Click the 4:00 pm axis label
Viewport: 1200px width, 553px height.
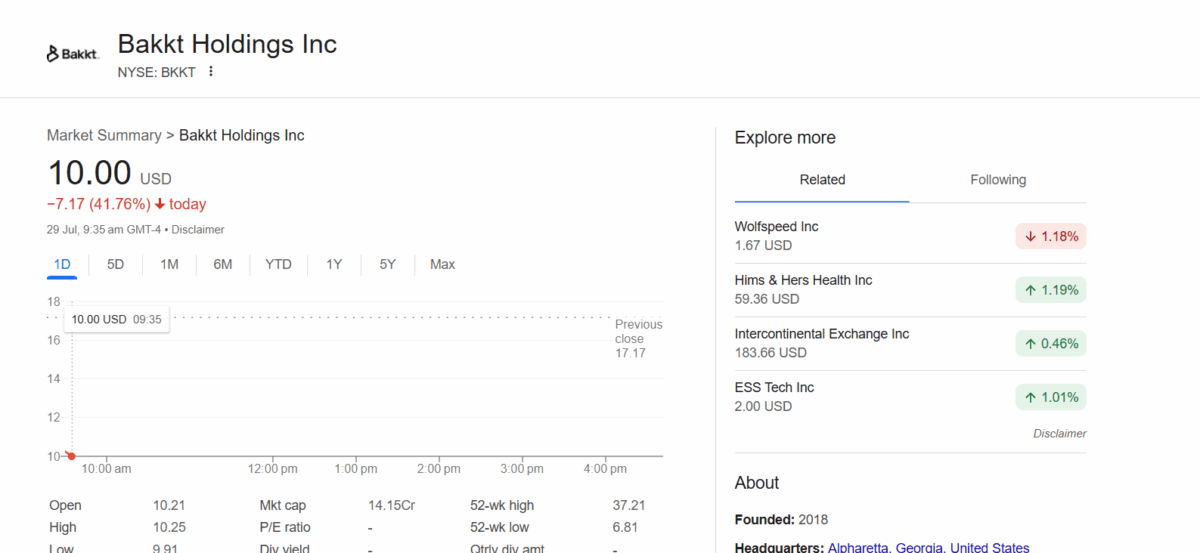pyautogui.click(x=605, y=469)
